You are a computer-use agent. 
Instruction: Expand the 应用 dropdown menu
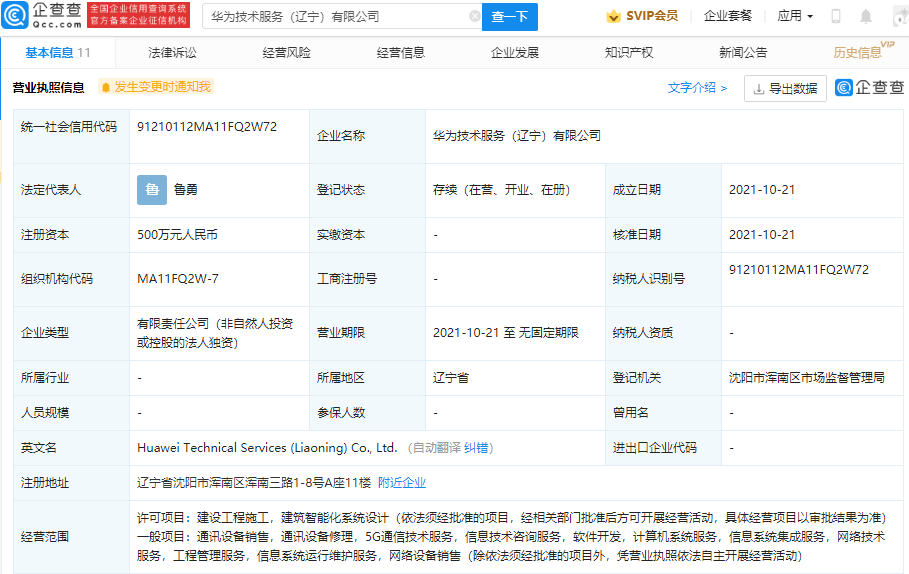click(x=795, y=16)
